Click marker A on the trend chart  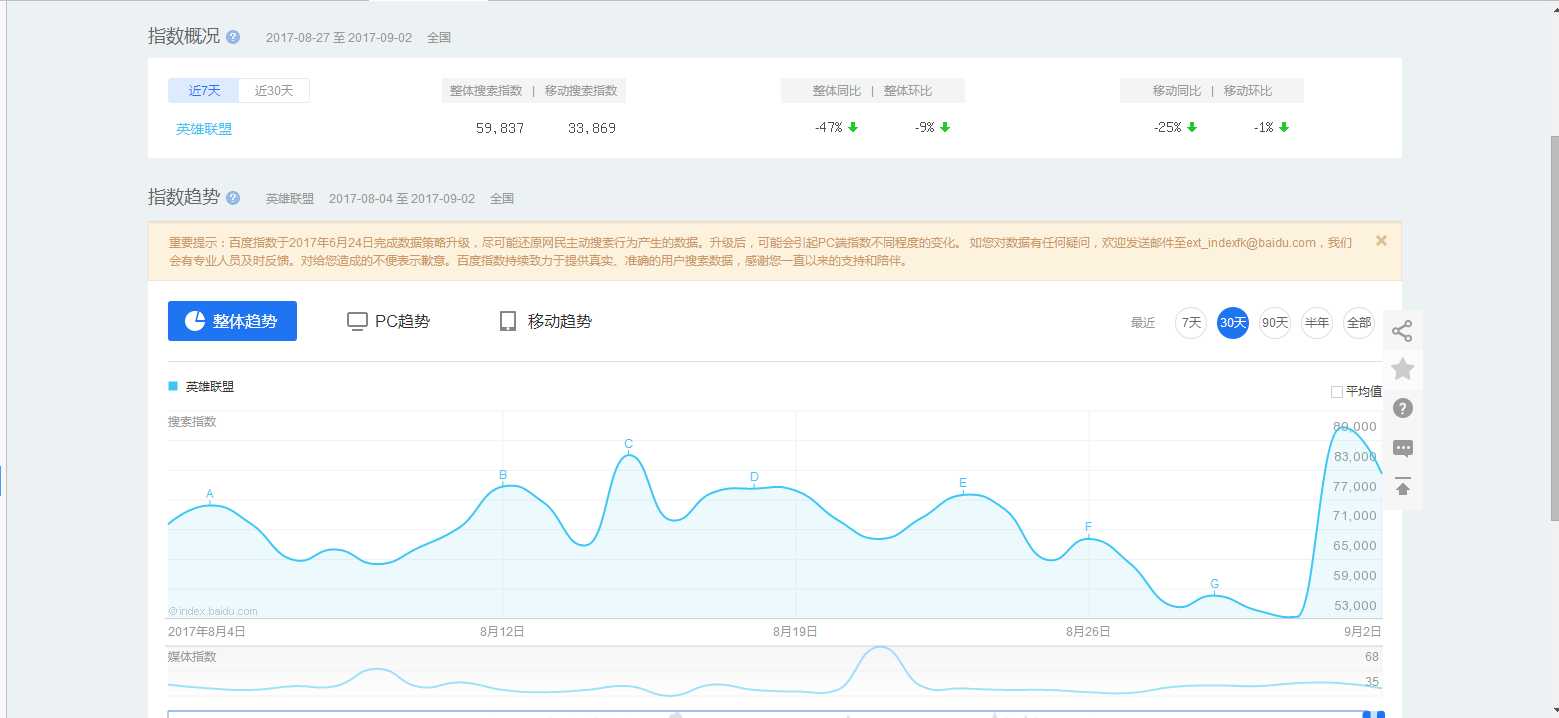point(210,494)
